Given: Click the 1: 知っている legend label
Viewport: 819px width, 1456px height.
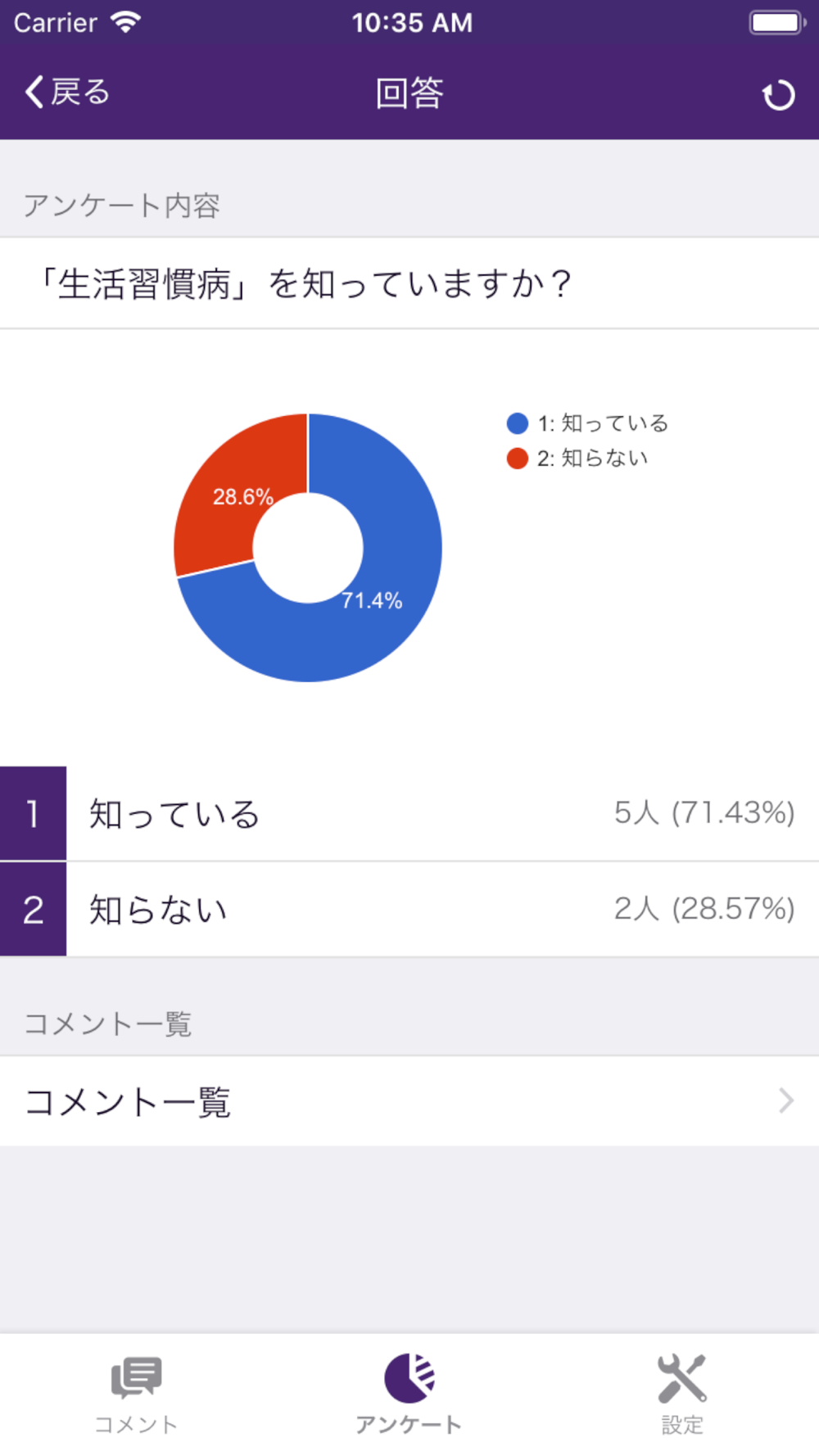Looking at the screenshot, I should pyautogui.click(x=603, y=423).
